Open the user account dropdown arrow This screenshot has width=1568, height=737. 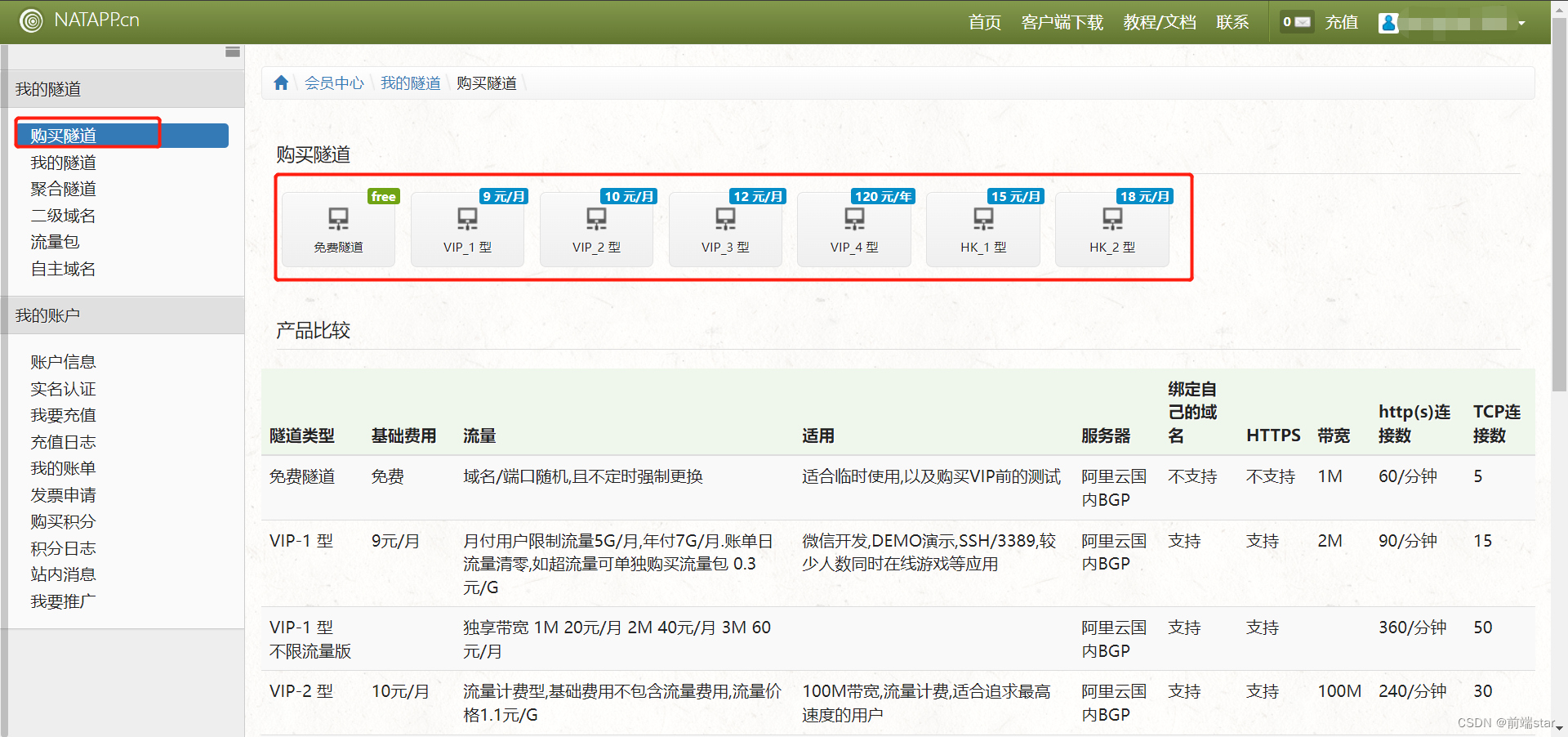tap(1521, 24)
